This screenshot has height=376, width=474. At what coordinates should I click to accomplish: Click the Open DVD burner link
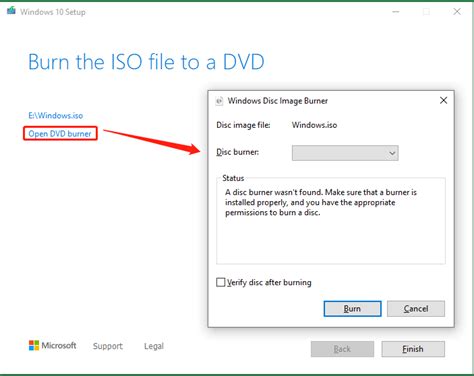pos(60,134)
